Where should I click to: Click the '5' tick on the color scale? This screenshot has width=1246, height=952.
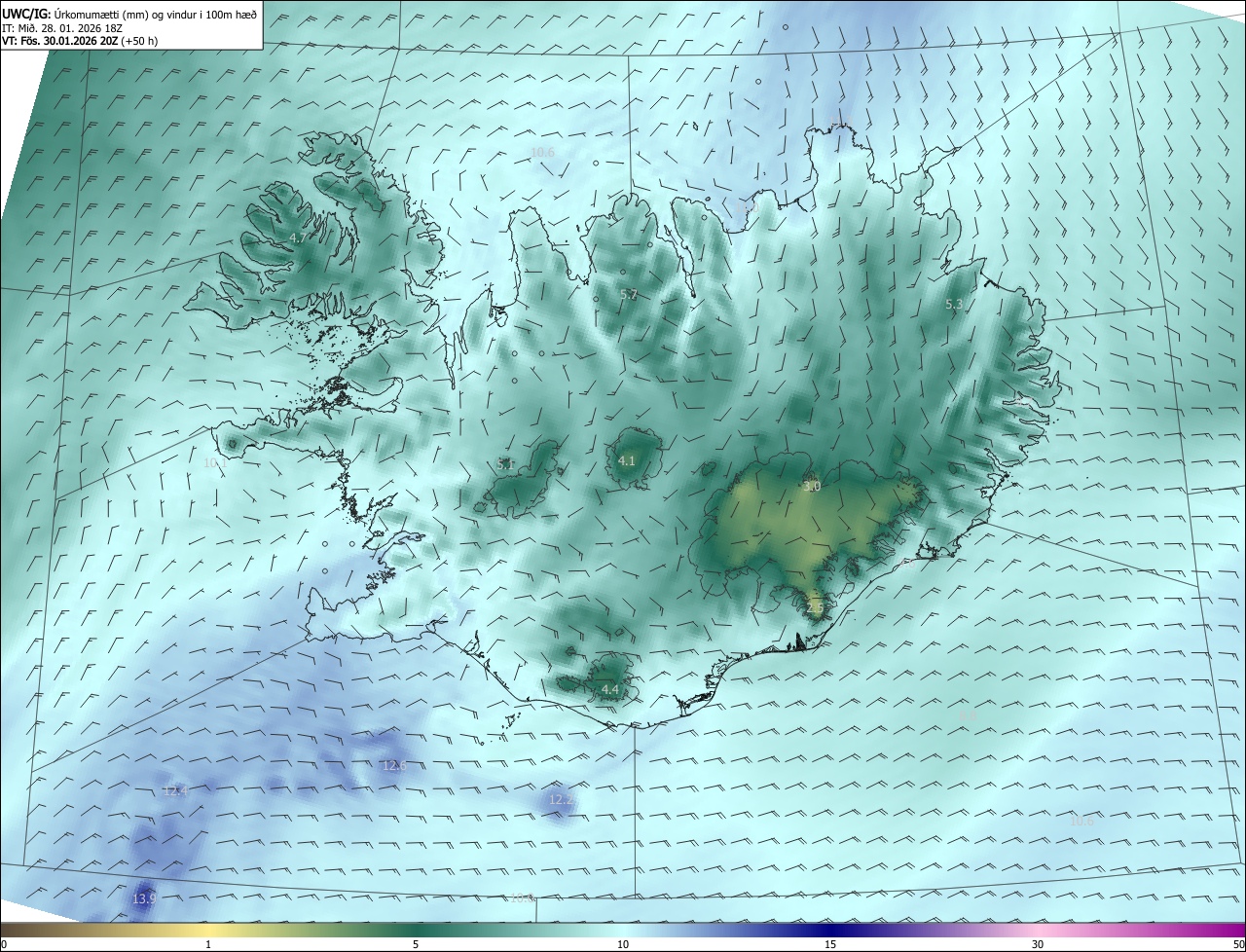[416, 944]
